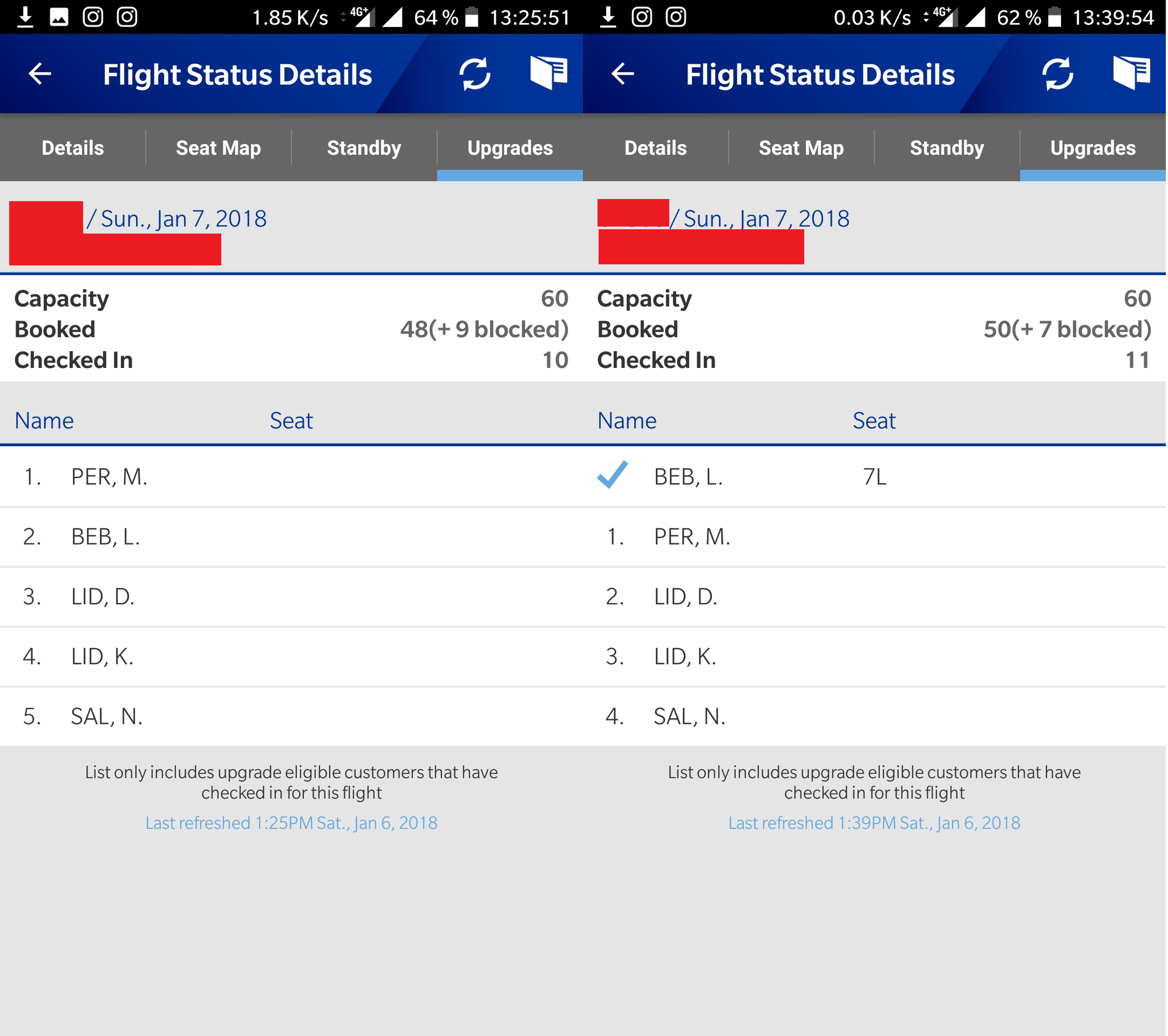Viewport: 1168px width, 1036px height.
Task: Switch to Seat Map tab on the left screen
Action: (x=218, y=148)
